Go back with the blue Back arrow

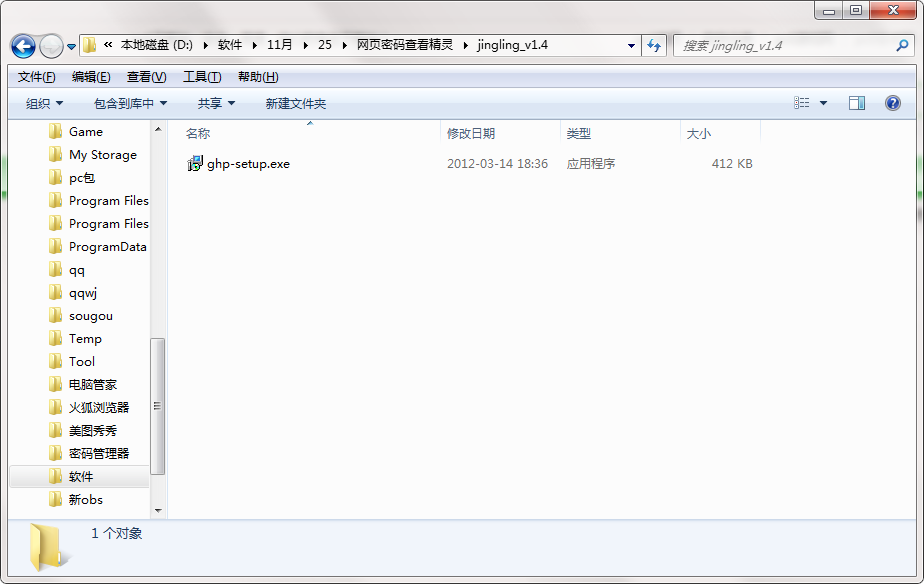23,46
